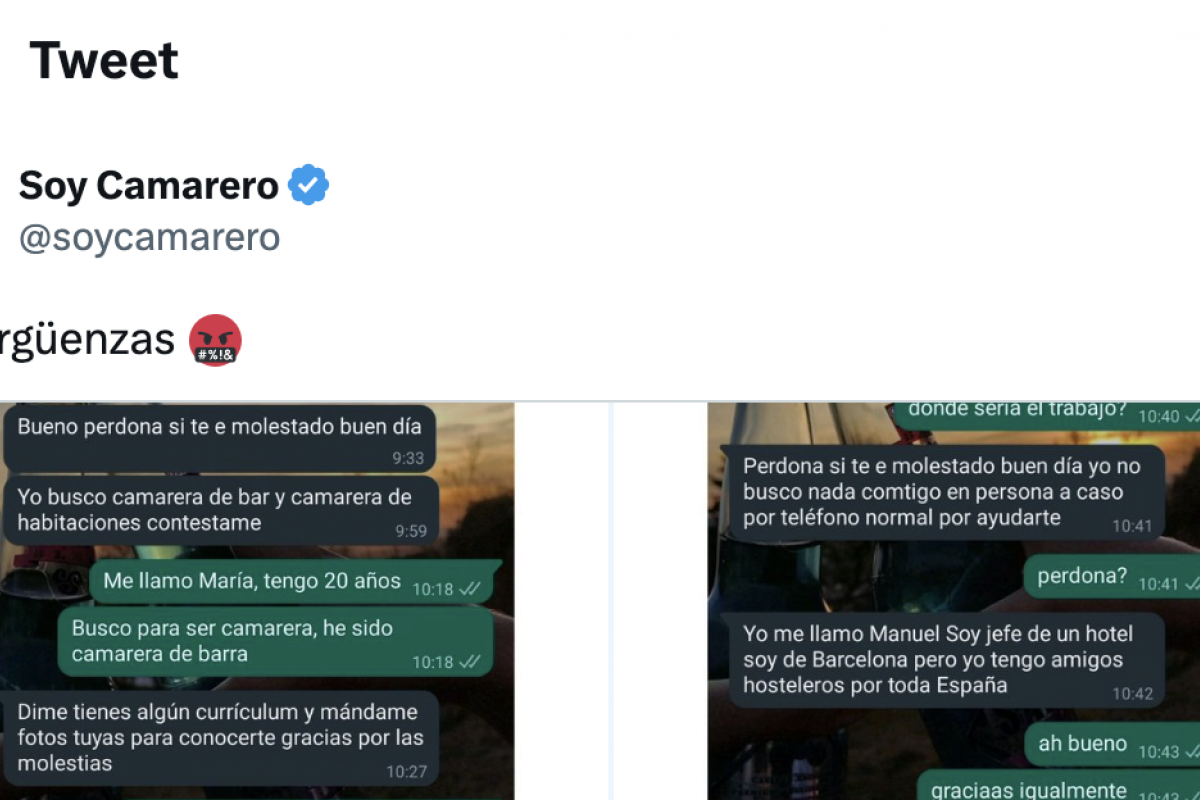This screenshot has height=800, width=1200.
Task: Open the right WhatsApp screenshot image
Action: click(x=954, y=601)
